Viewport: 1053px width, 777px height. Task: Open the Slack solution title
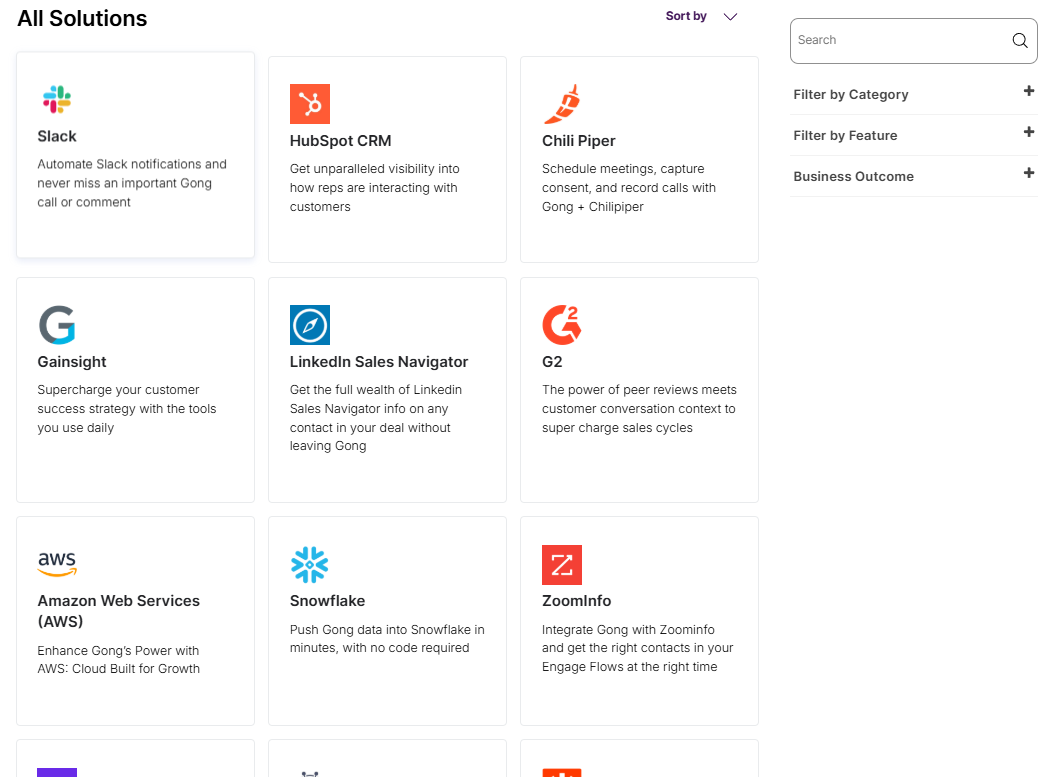(x=57, y=136)
